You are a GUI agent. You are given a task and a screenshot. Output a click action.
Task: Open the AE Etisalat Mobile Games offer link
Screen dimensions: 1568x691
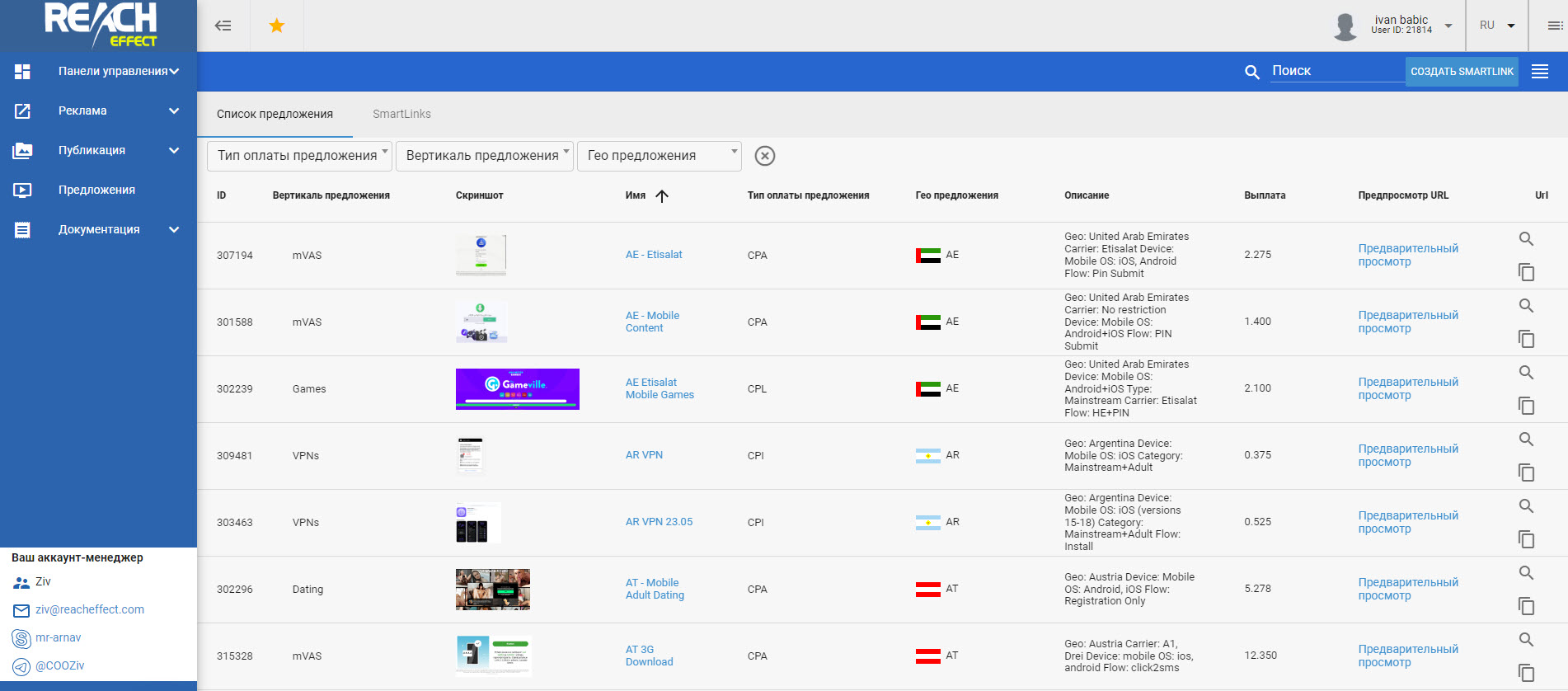tap(660, 388)
